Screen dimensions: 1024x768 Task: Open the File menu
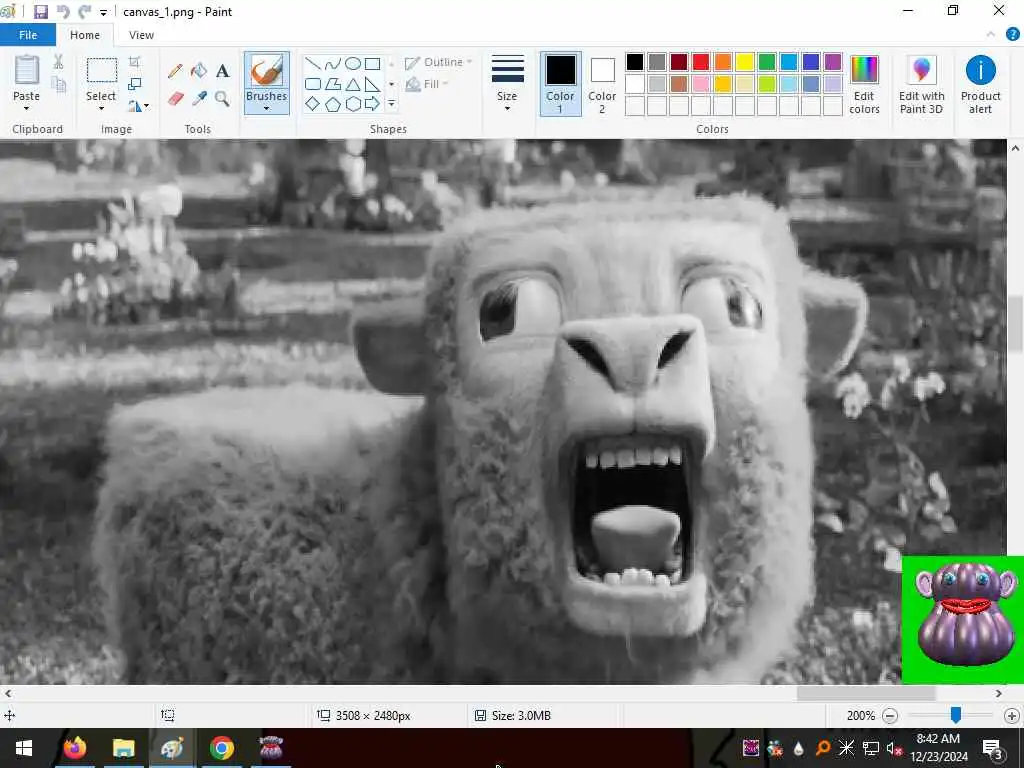[27, 35]
